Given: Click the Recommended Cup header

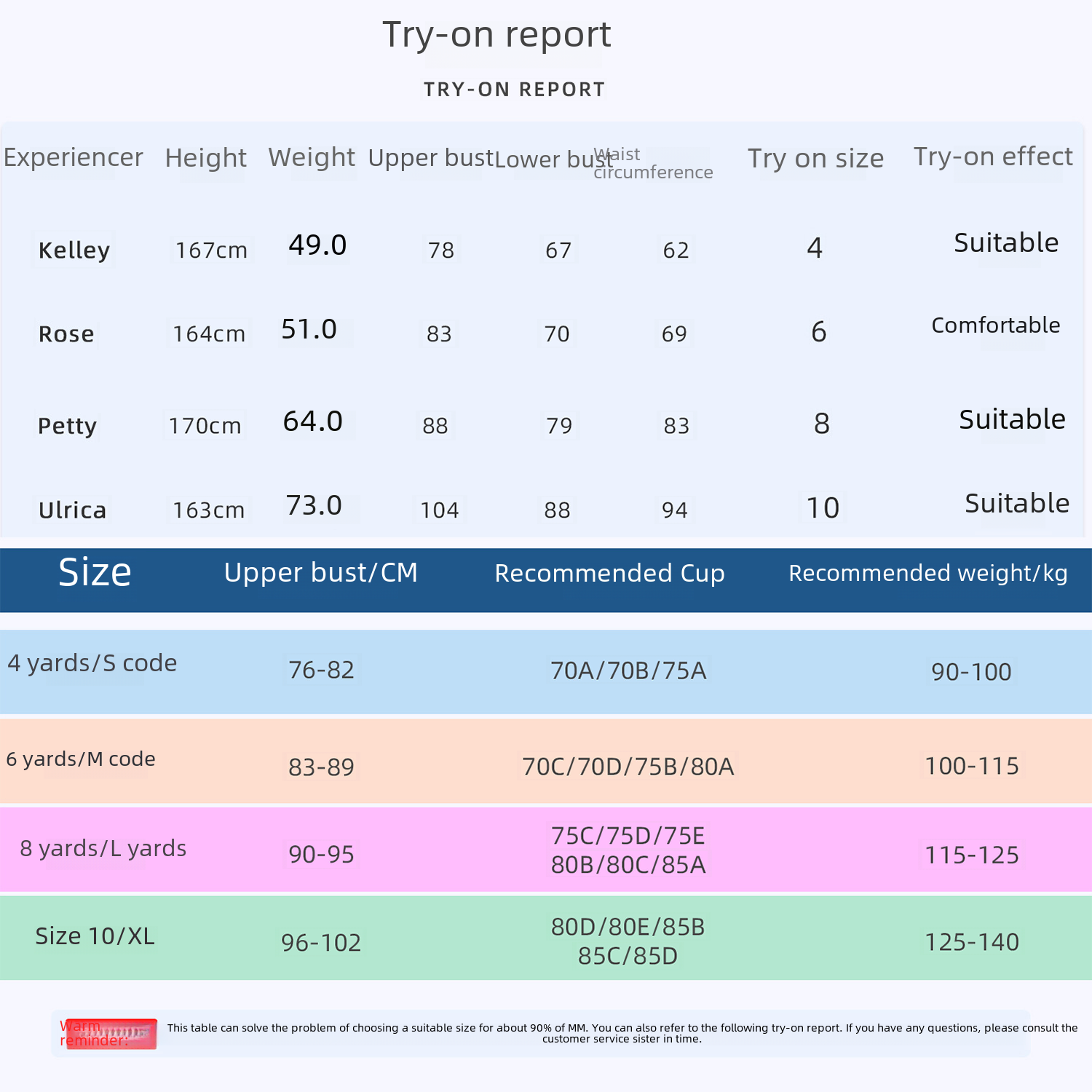Looking at the screenshot, I should tap(609, 573).
